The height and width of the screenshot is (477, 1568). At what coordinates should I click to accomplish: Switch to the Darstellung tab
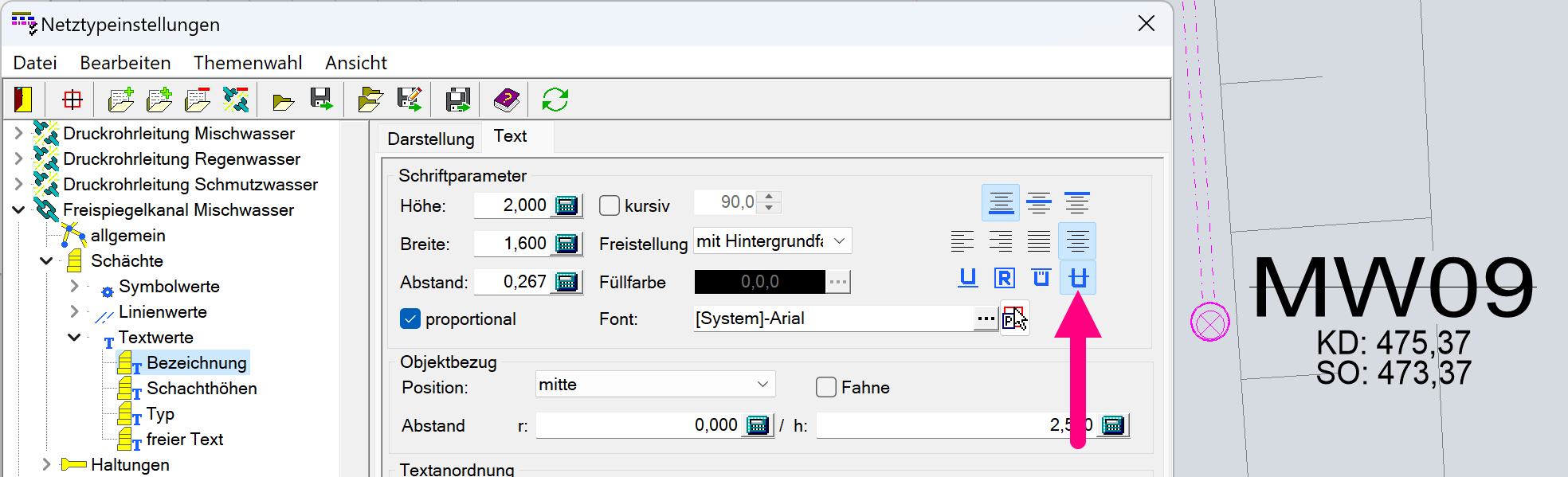pyautogui.click(x=430, y=139)
